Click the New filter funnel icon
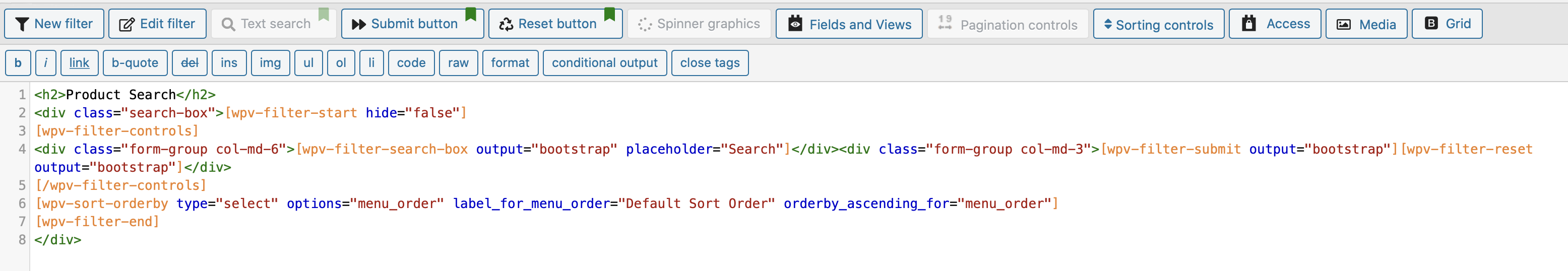This screenshot has height=271, width=1568. pyautogui.click(x=22, y=24)
